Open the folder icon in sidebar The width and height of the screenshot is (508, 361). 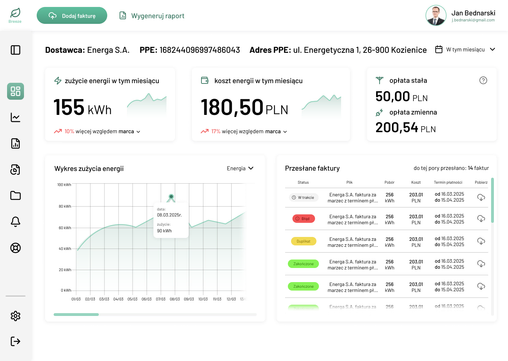point(15,196)
